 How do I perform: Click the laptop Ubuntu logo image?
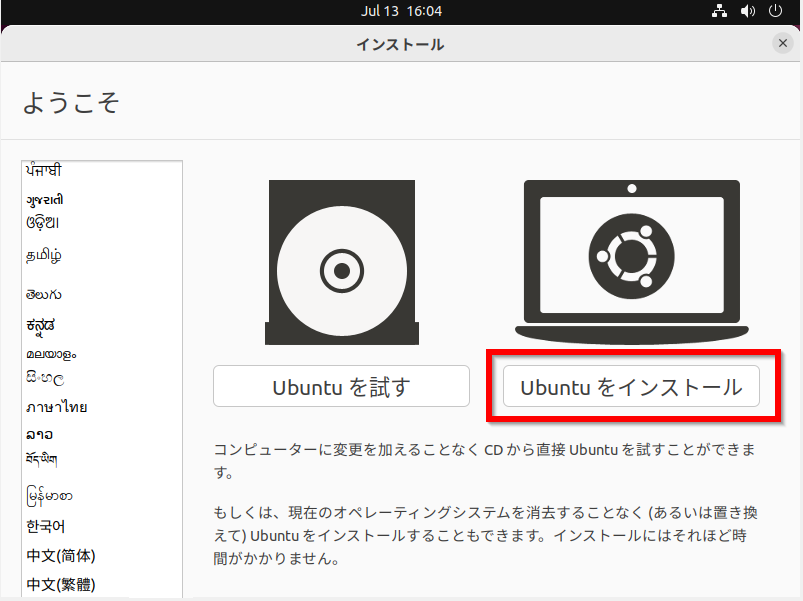click(631, 262)
